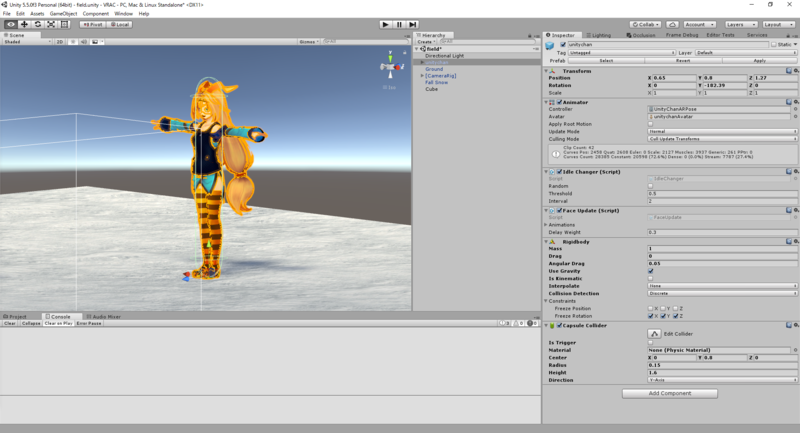Enable the Is Kinematic checkbox
Viewport: 800px width, 433px height.
pos(651,278)
